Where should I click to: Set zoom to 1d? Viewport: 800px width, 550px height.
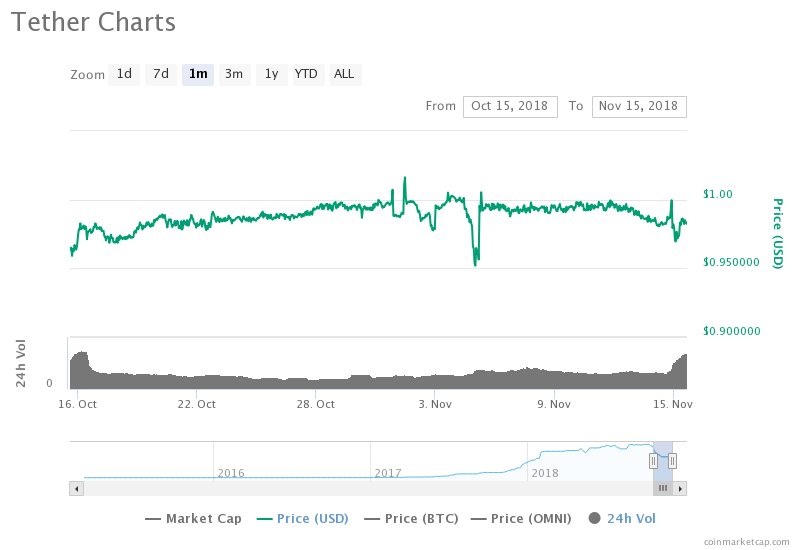[124, 74]
